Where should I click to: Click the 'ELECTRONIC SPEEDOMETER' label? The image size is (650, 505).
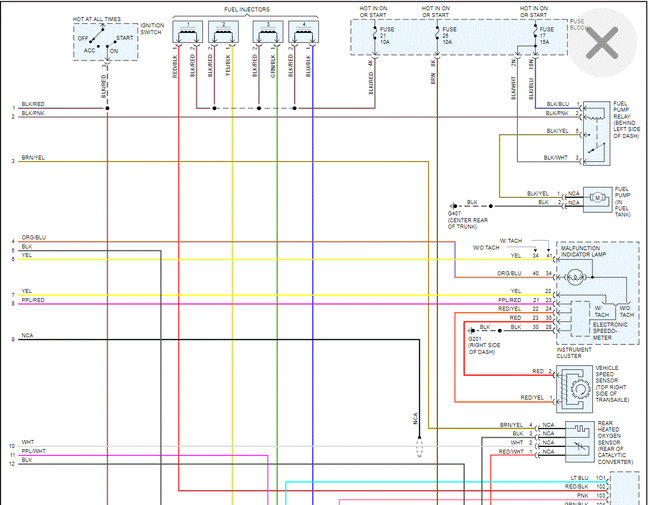pyautogui.click(x=609, y=331)
